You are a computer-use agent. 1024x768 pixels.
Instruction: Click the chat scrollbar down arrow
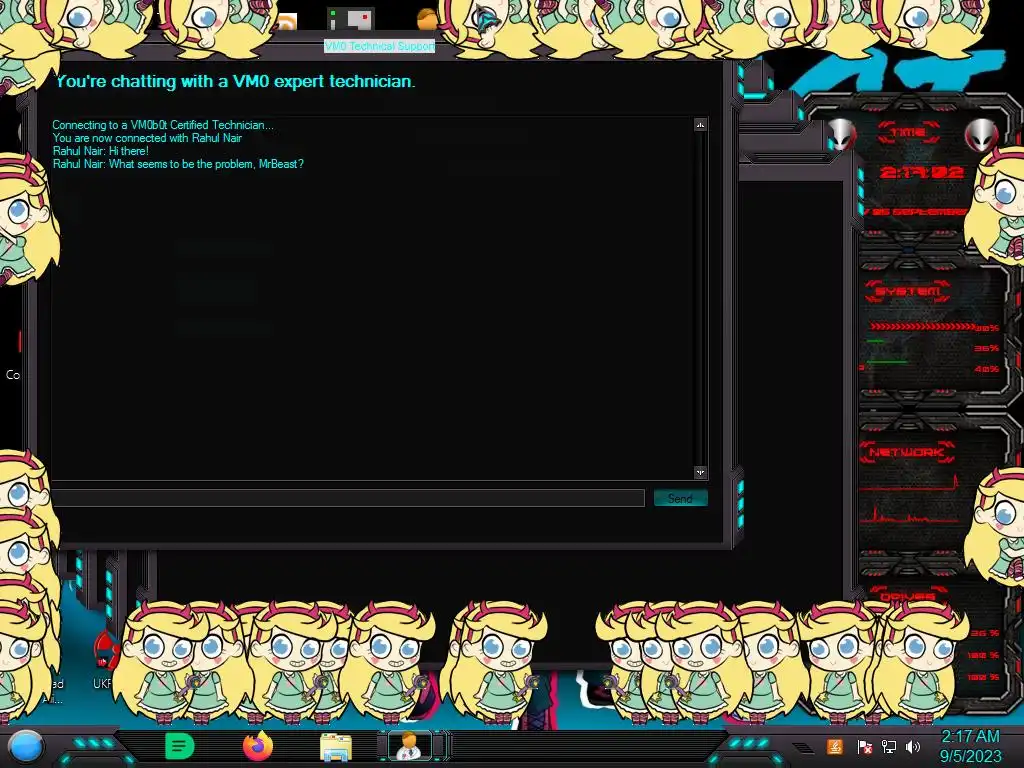700,472
